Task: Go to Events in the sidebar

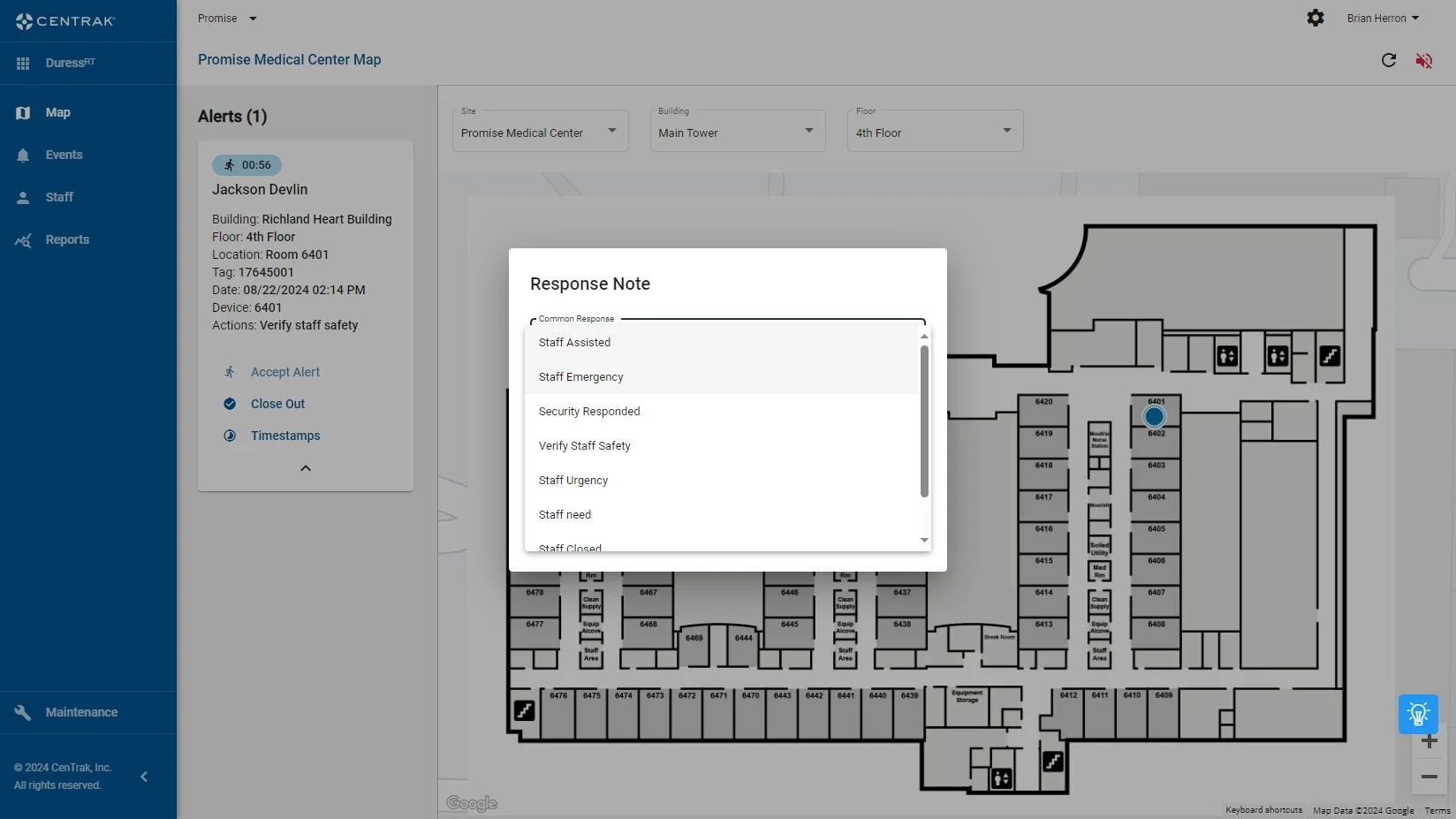Action: click(88, 155)
